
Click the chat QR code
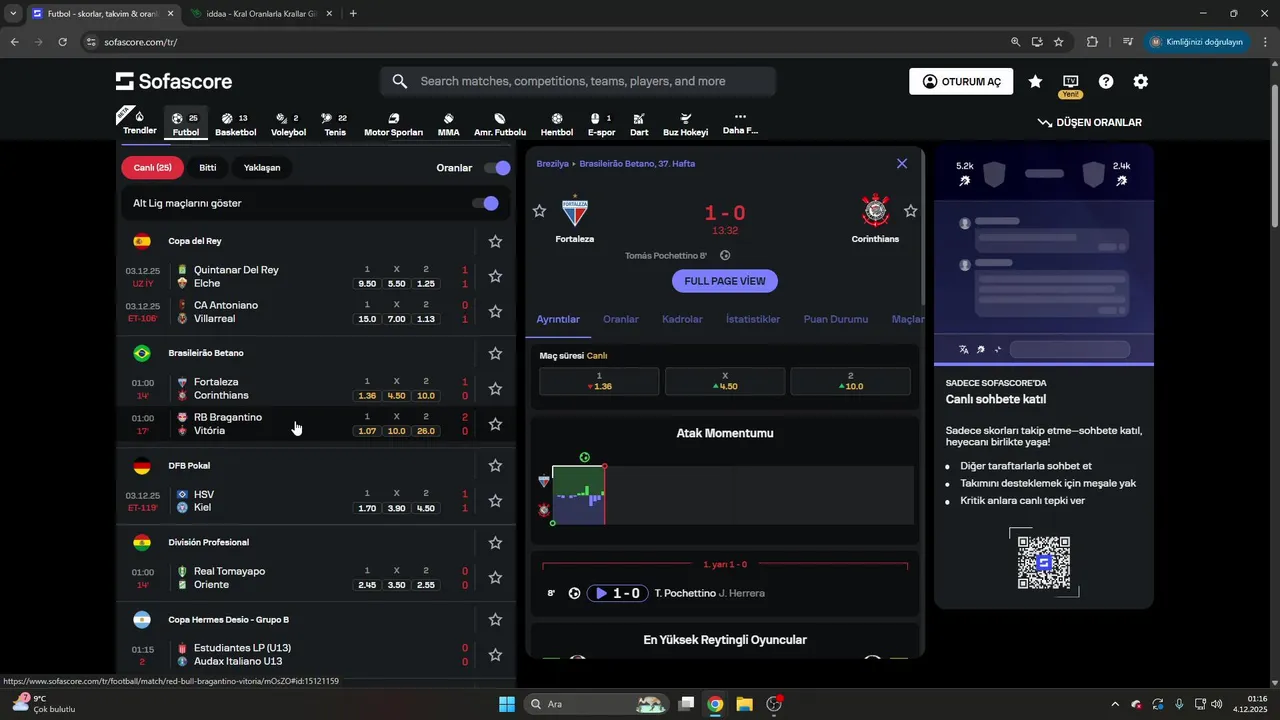1044,562
